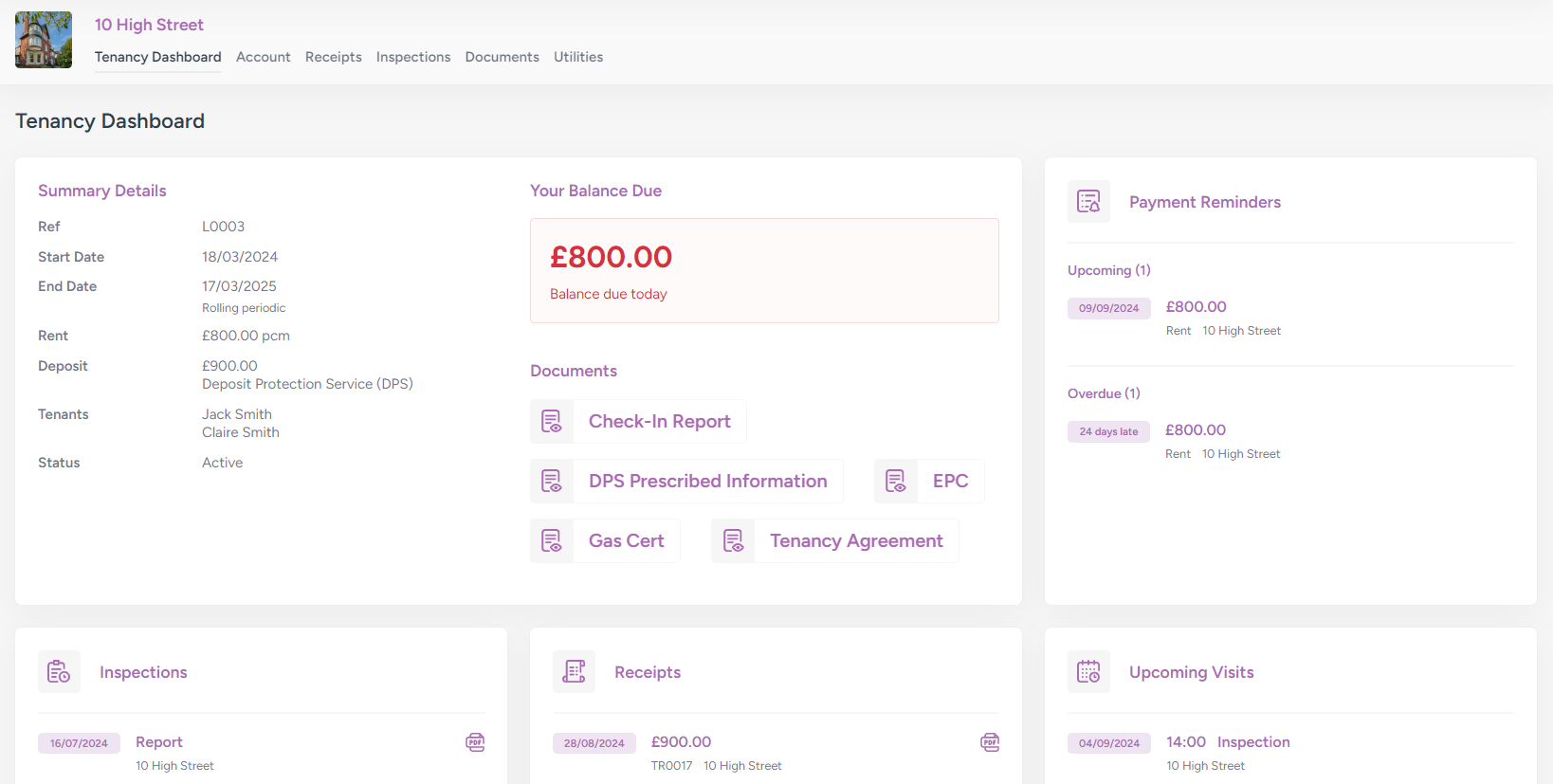Click the Upcoming Visits calendar icon
1553x784 pixels.
[1088, 671]
